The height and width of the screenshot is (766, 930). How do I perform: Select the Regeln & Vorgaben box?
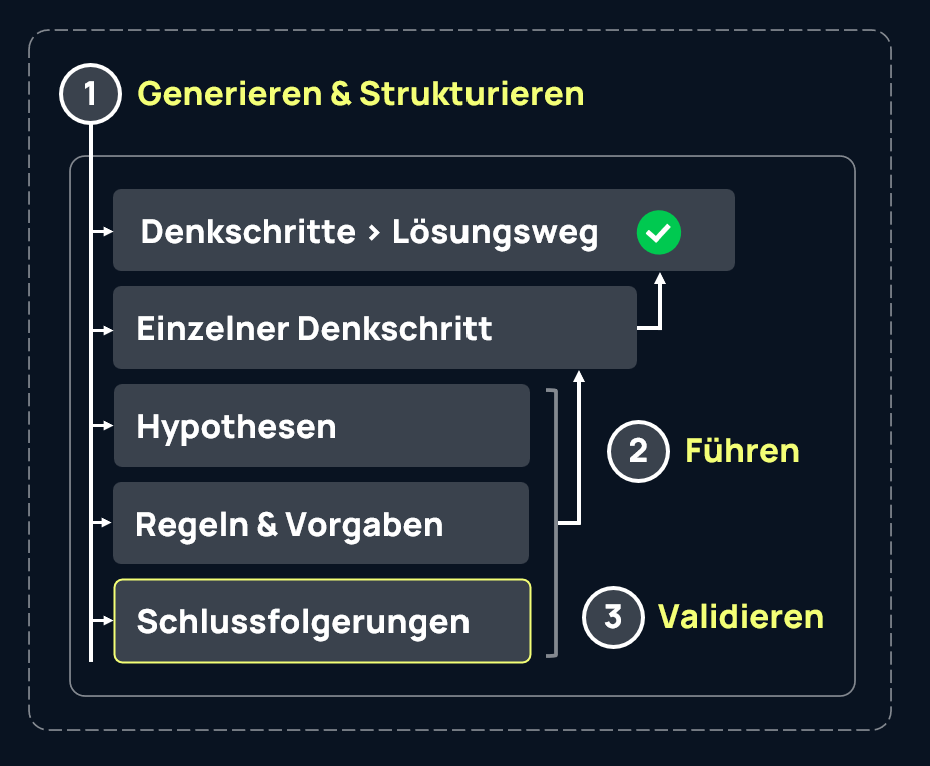tap(321, 523)
